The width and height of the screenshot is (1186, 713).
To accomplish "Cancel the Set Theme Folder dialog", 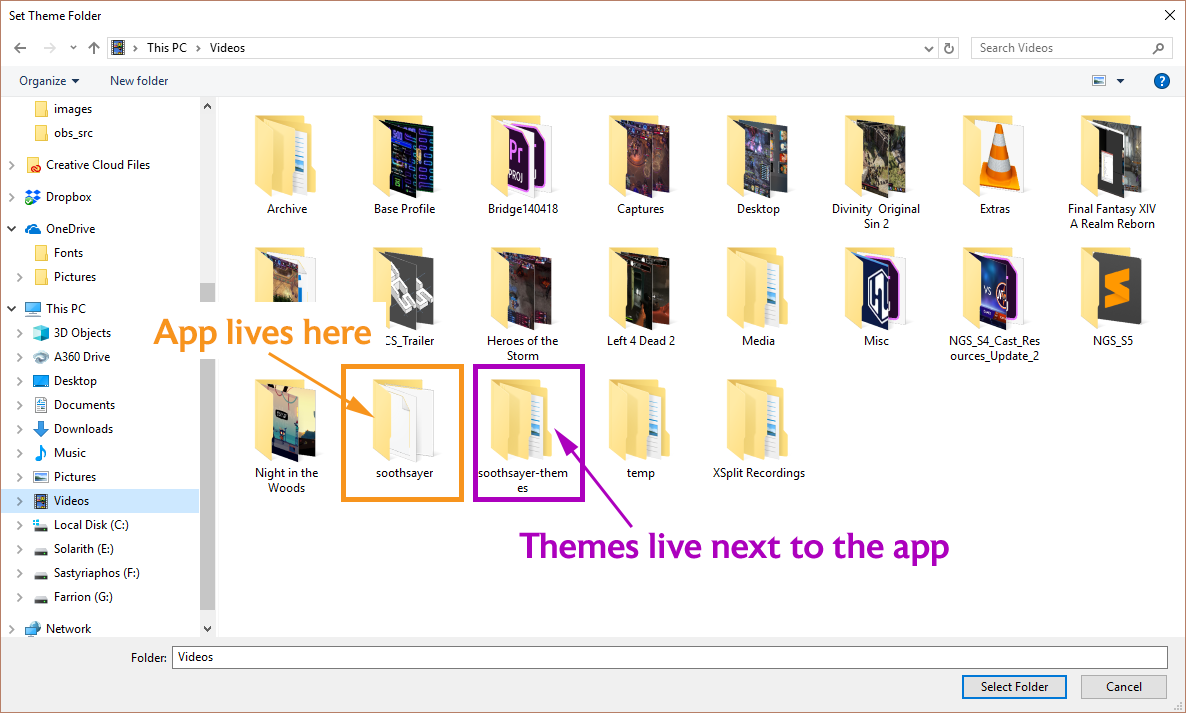I will click(1123, 687).
